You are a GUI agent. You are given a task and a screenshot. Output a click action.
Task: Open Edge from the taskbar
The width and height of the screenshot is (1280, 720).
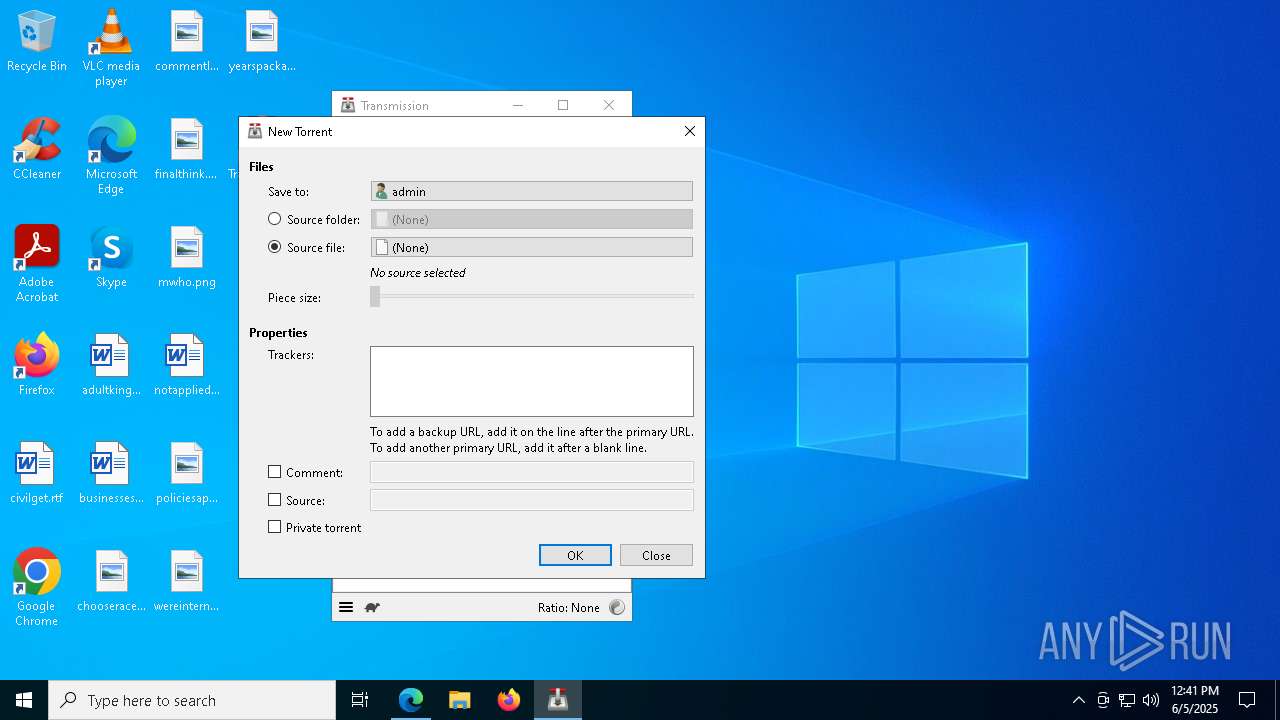click(x=411, y=700)
